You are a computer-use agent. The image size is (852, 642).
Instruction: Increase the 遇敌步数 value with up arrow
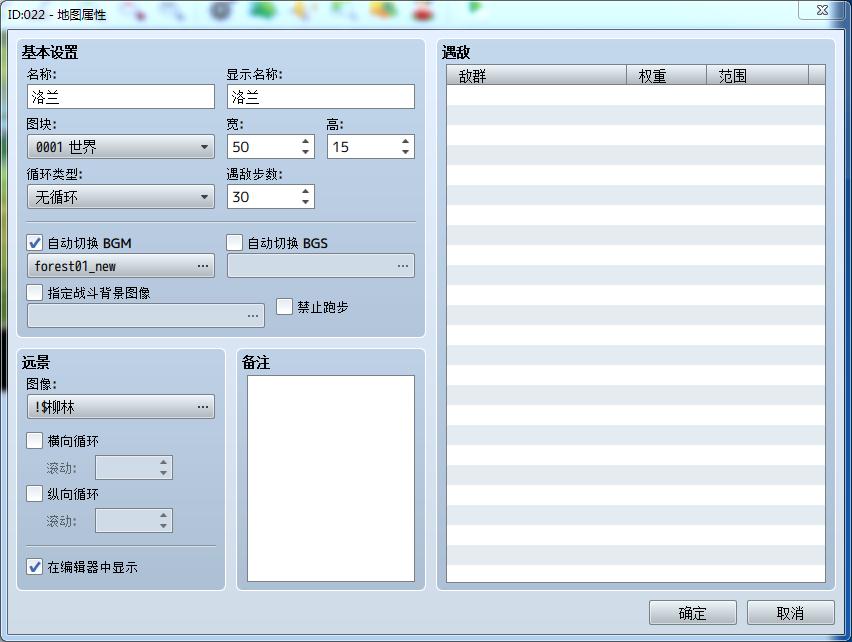click(305, 191)
